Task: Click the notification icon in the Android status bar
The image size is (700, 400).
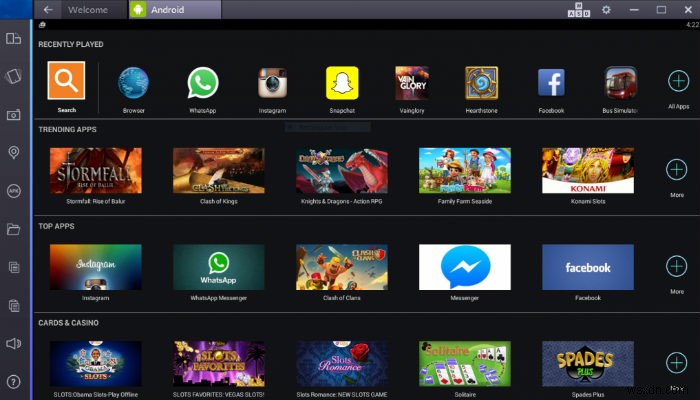Action: [x=42, y=25]
